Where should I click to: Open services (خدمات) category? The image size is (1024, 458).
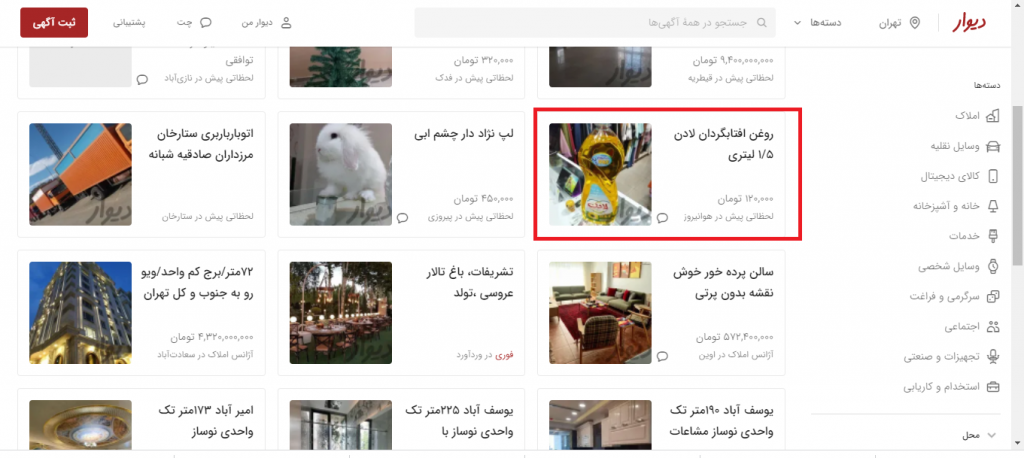tap(974, 236)
